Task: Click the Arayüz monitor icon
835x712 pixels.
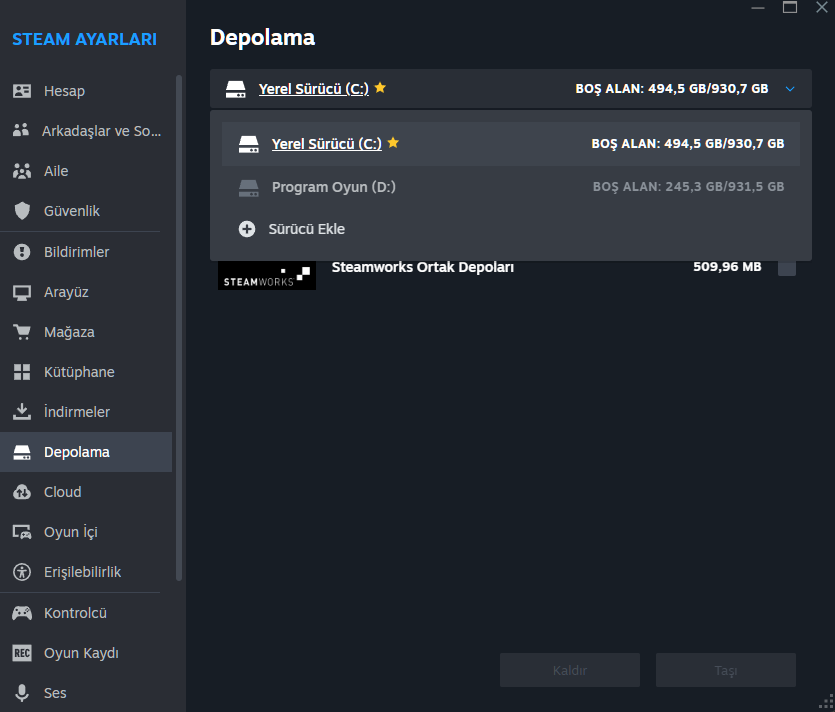Action: [x=22, y=292]
